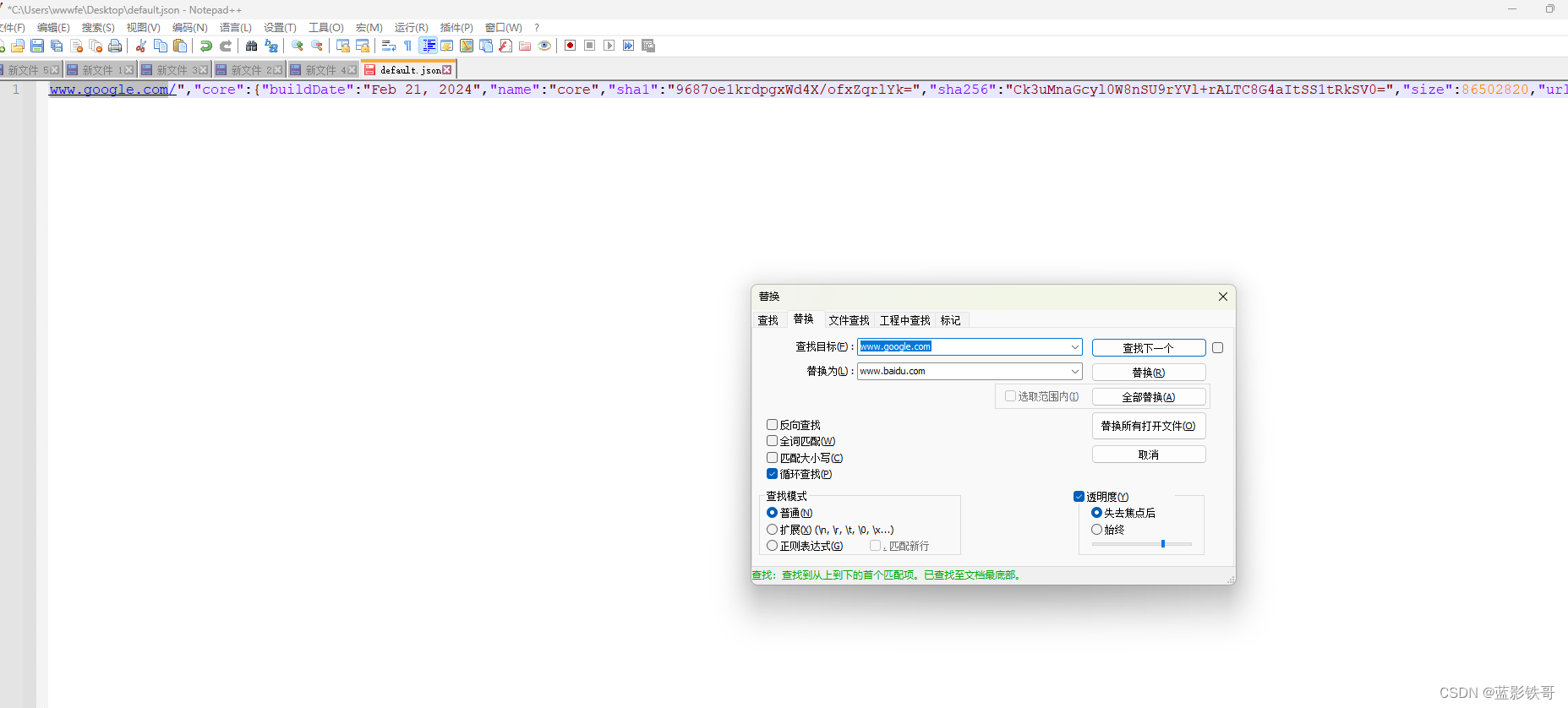This screenshot has width=1568, height=708.
Task: Open Folder as Workspace toolbar icon
Action: pyautogui.click(x=524, y=46)
